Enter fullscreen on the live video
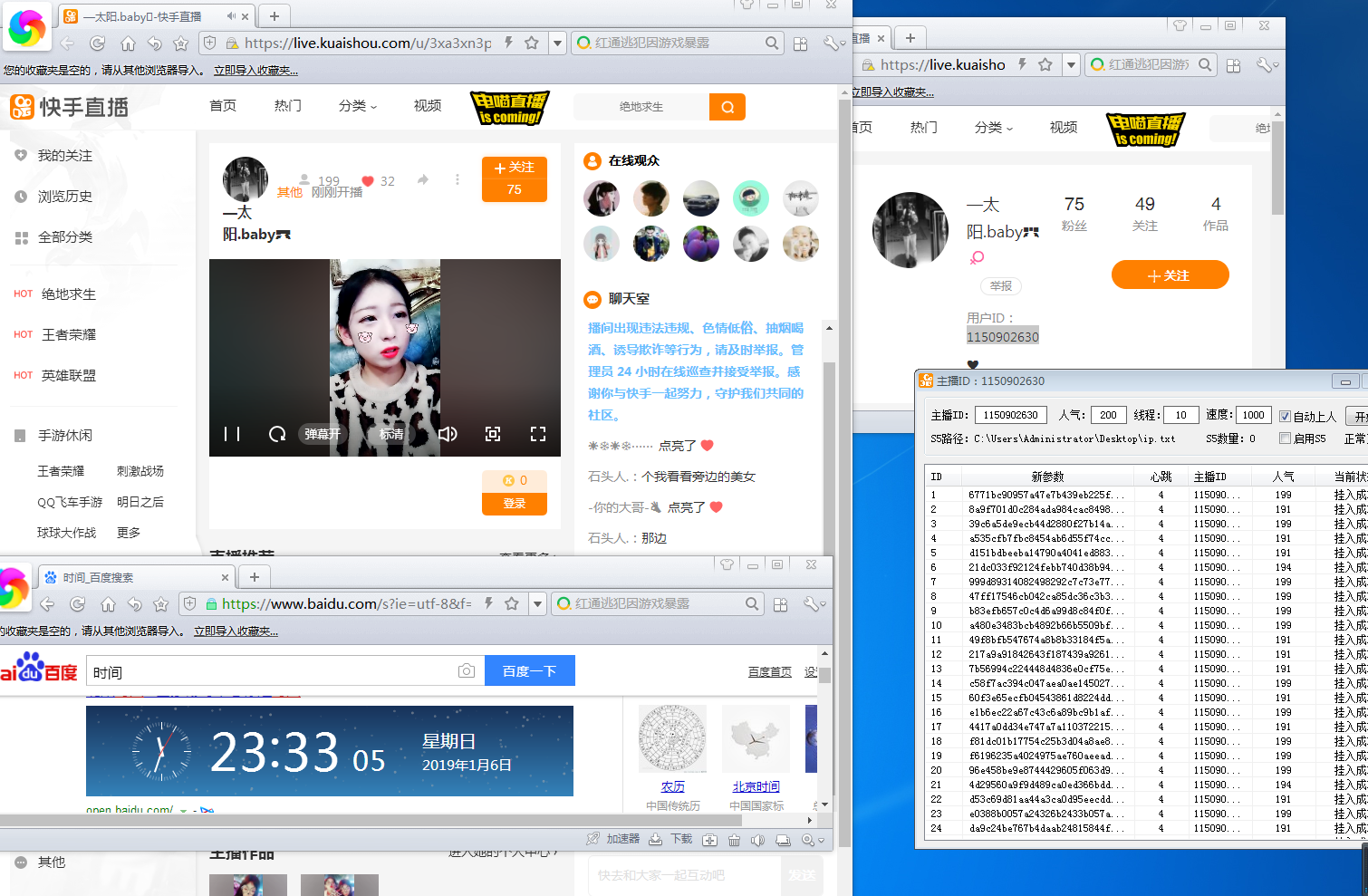 click(538, 434)
